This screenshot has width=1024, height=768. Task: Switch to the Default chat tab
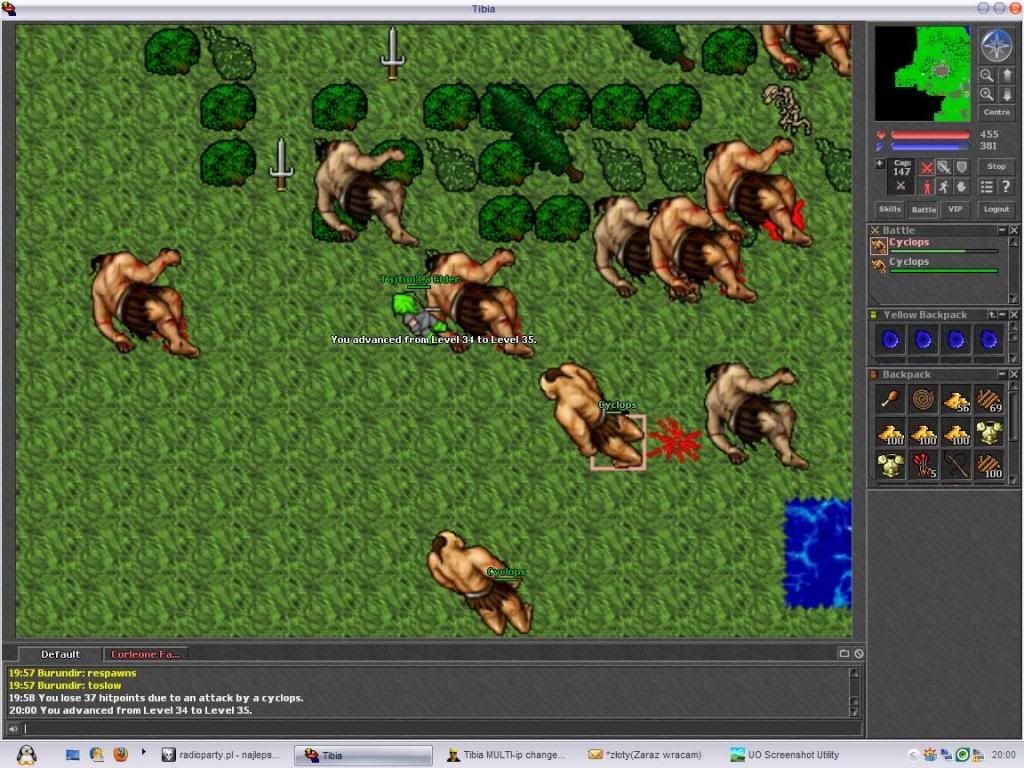click(x=60, y=654)
